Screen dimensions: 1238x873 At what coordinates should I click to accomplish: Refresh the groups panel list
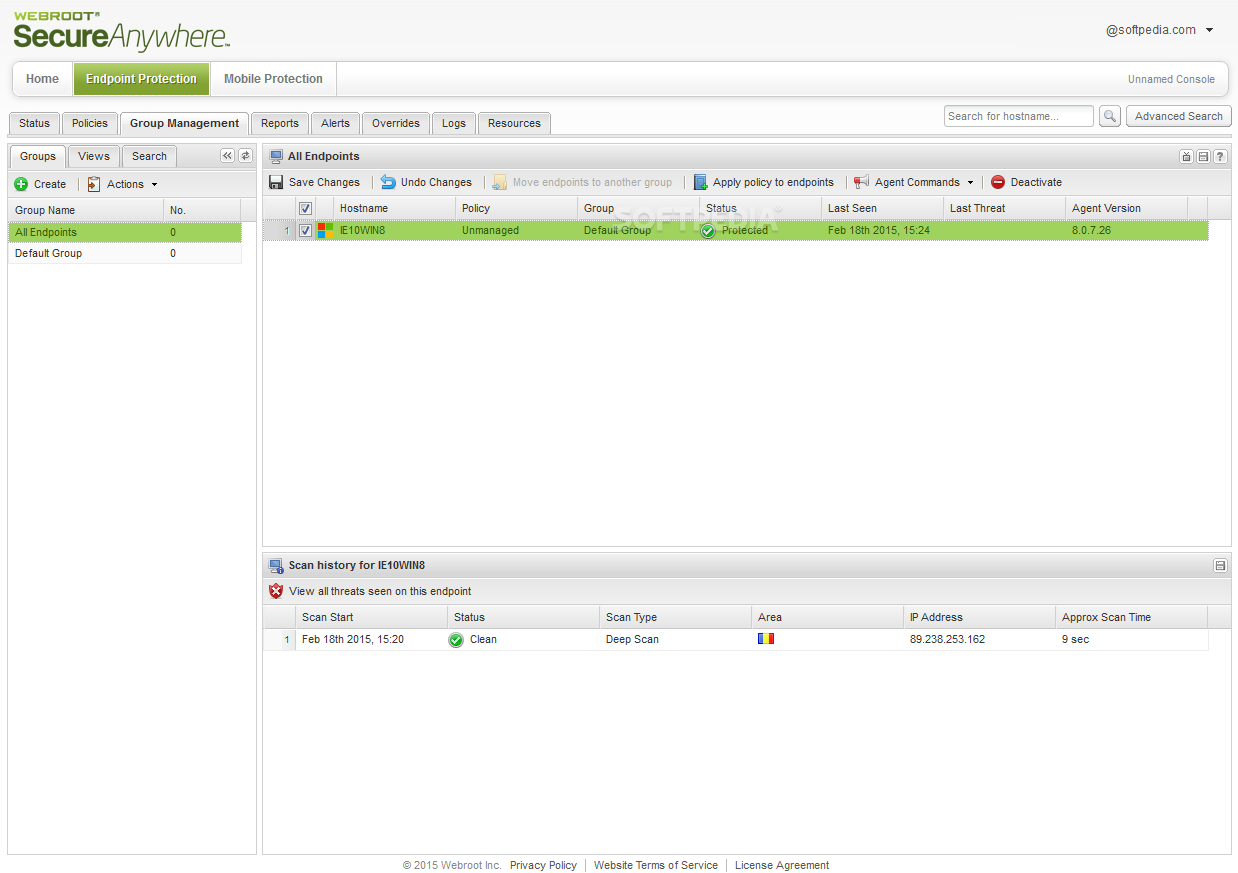[245, 155]
